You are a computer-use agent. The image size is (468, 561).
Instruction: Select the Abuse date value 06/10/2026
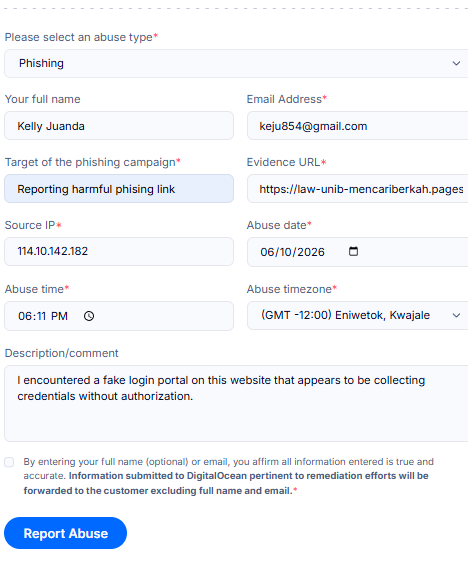point(292,252)
